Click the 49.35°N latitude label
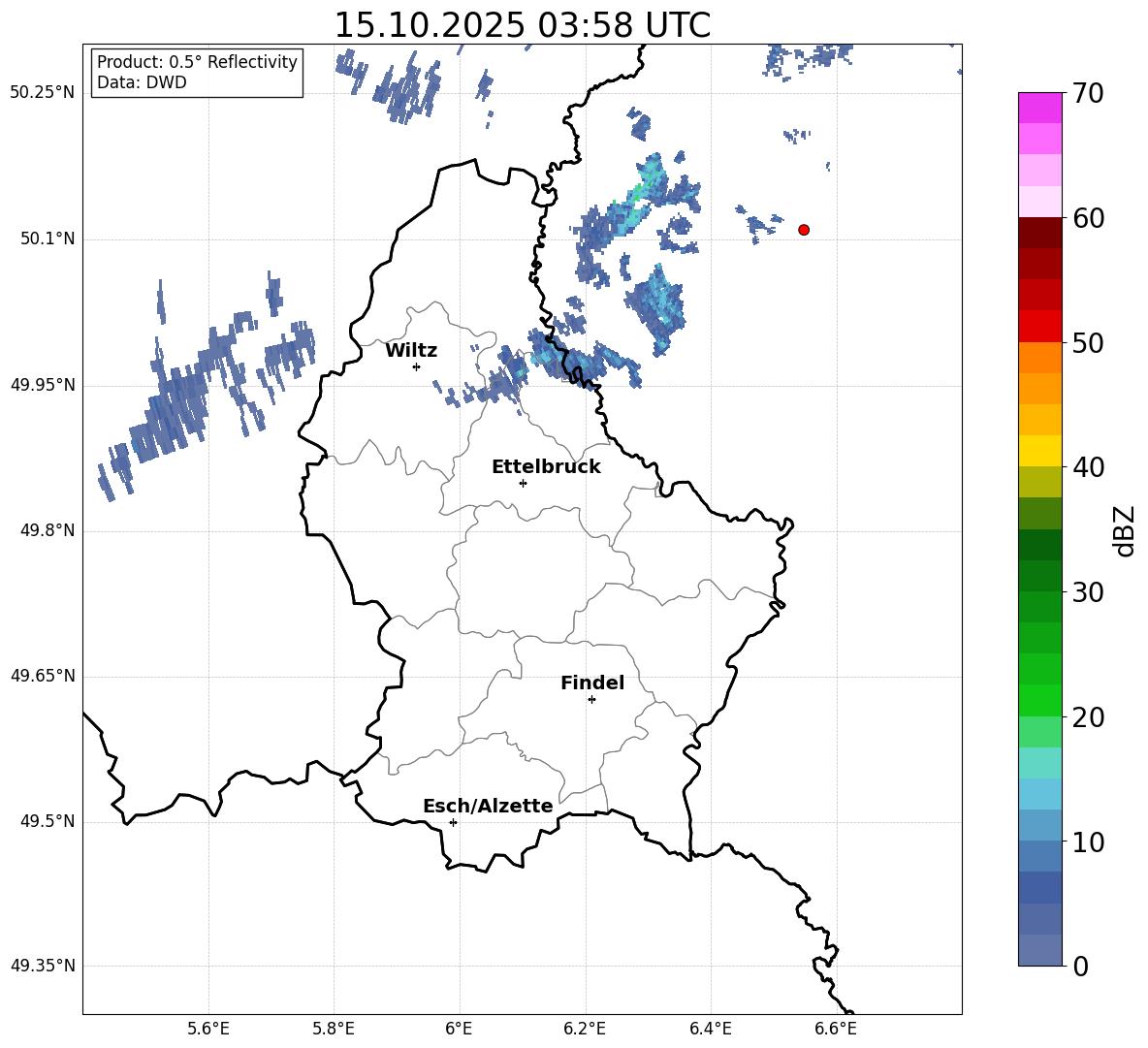 [43, 966]
